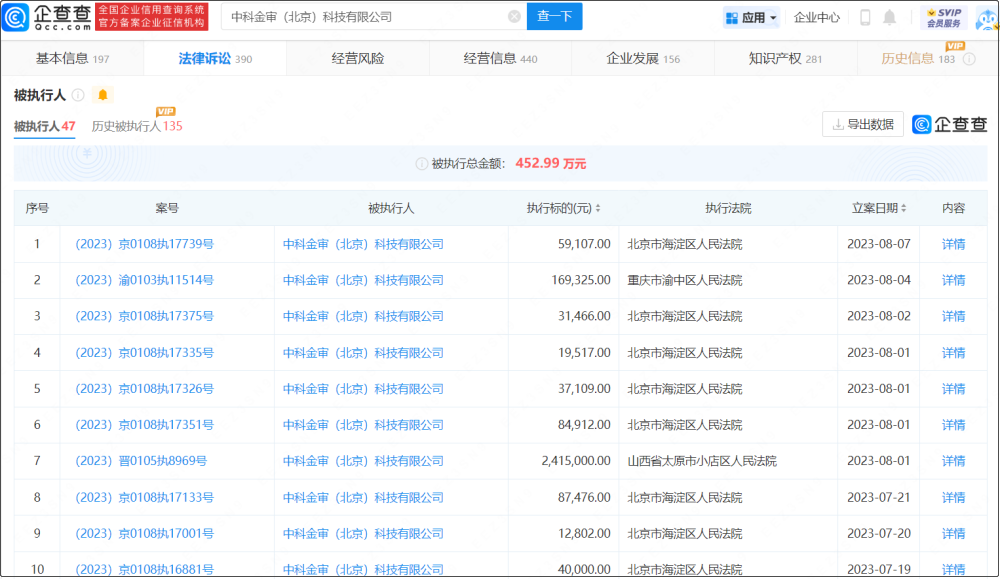Click the user avatar icon
The width and height of the screenshot is (1000, 579).
(x=987, y=19)
